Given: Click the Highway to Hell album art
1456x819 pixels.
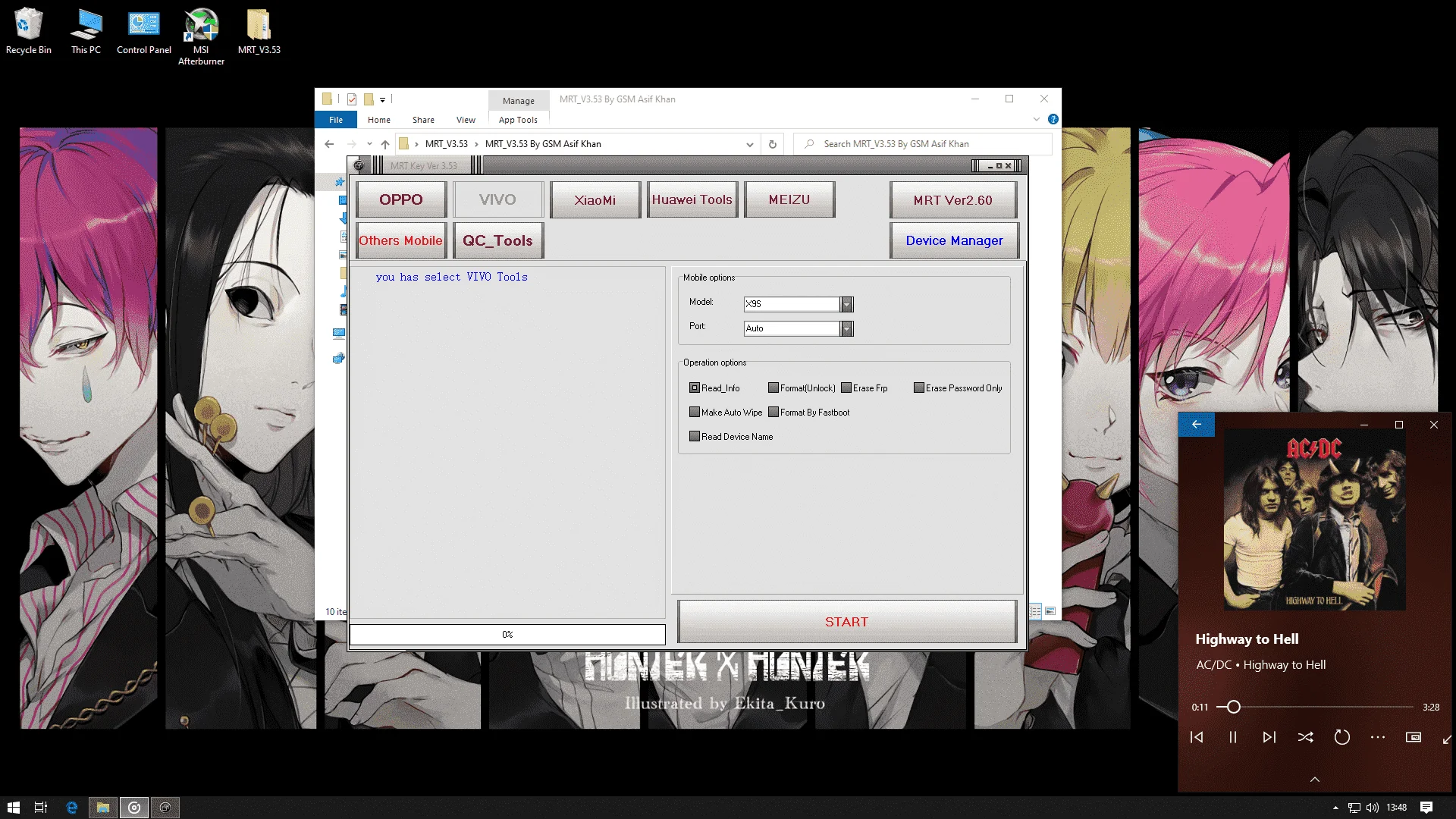Looking at the screenshot, I should pyautogui.click(x=1315, y=519).
